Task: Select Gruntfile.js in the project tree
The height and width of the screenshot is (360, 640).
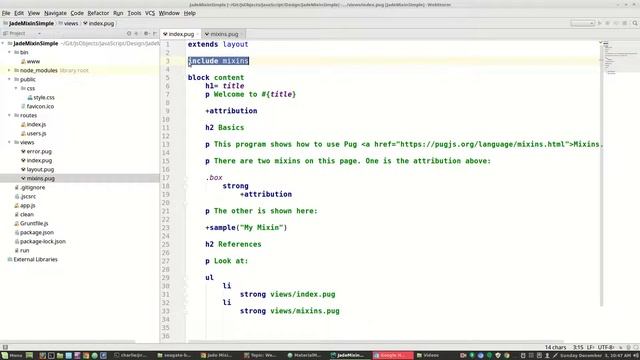Action: click(31, 223)
